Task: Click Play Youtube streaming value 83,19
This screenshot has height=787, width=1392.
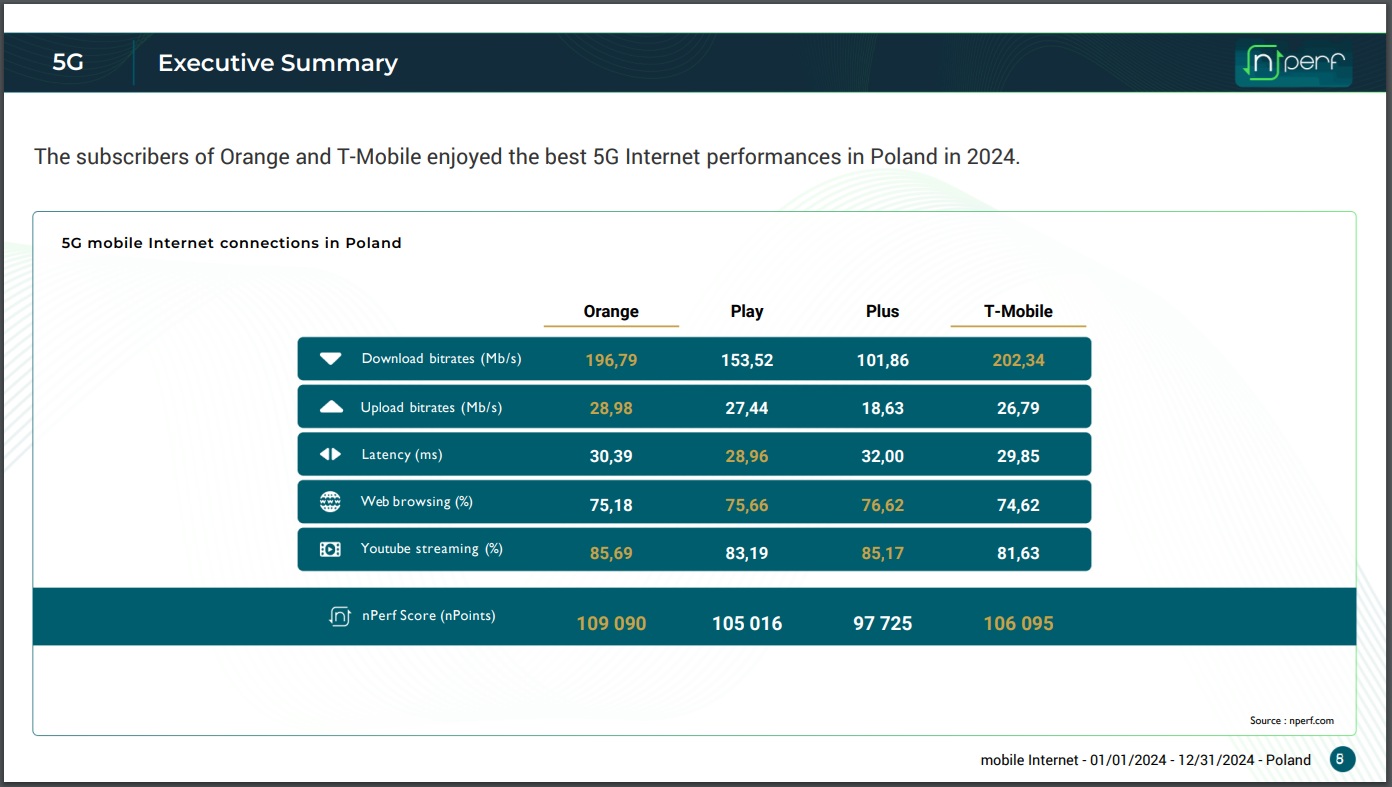Action: [x=747, y=553]
